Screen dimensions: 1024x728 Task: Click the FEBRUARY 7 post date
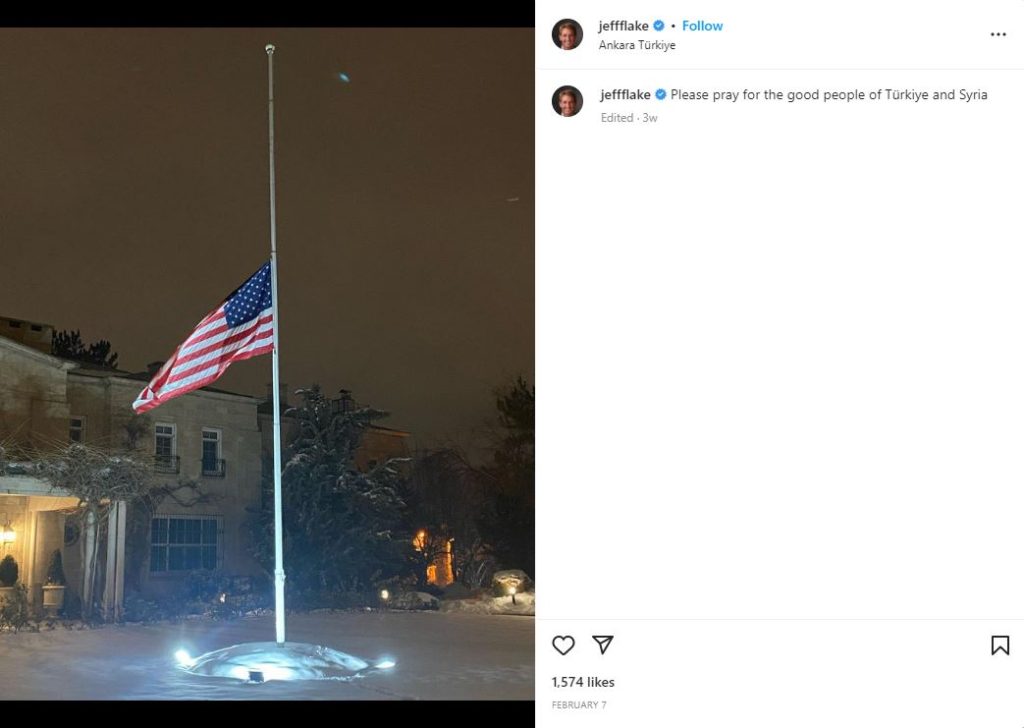coord(579,704)
